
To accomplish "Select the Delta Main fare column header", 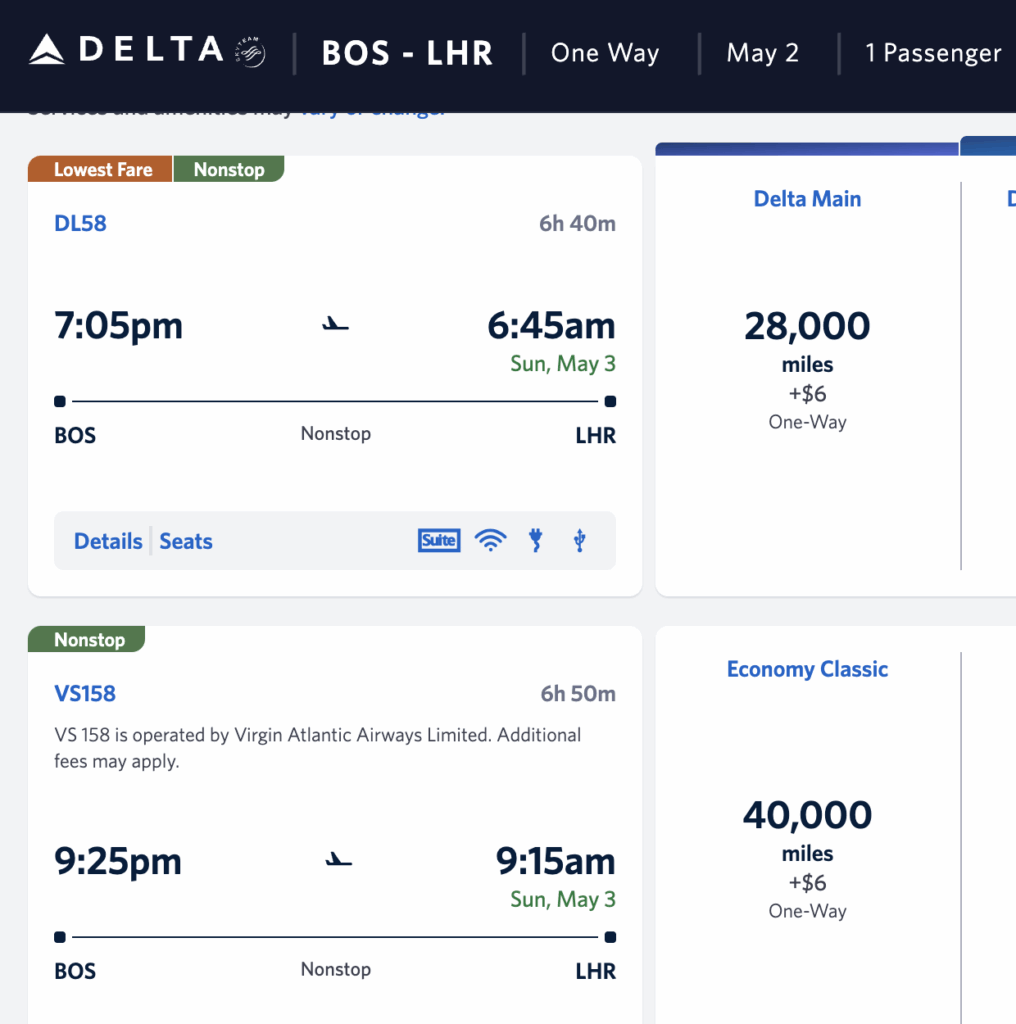I will 807,199.
